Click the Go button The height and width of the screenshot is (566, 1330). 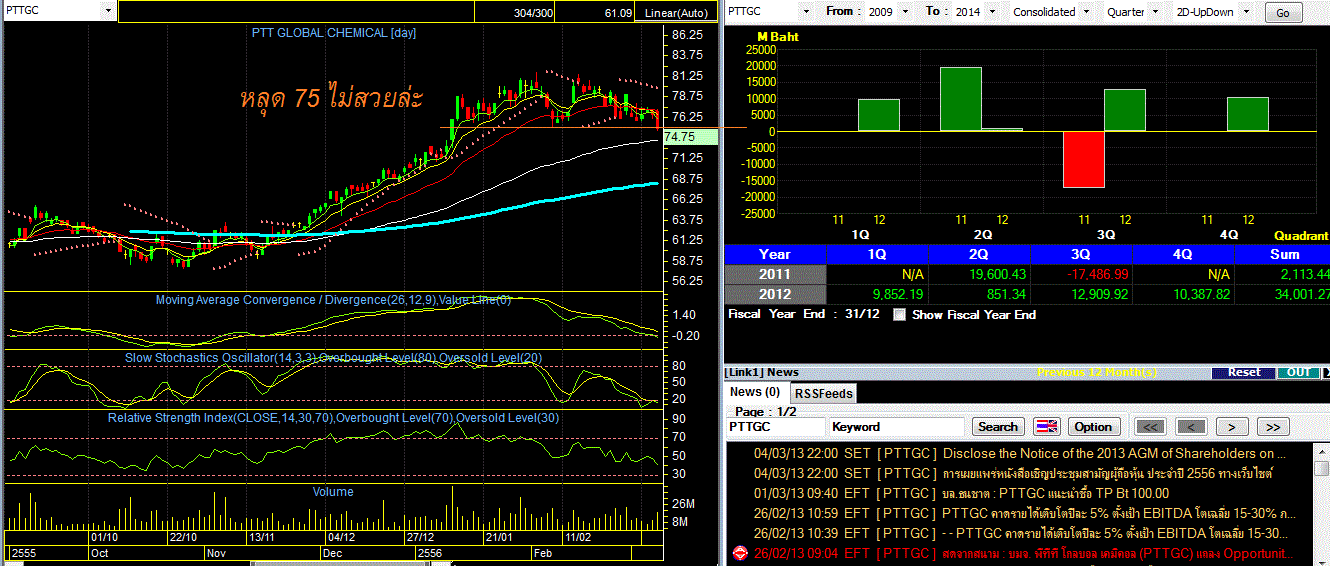click(1283, 13)
